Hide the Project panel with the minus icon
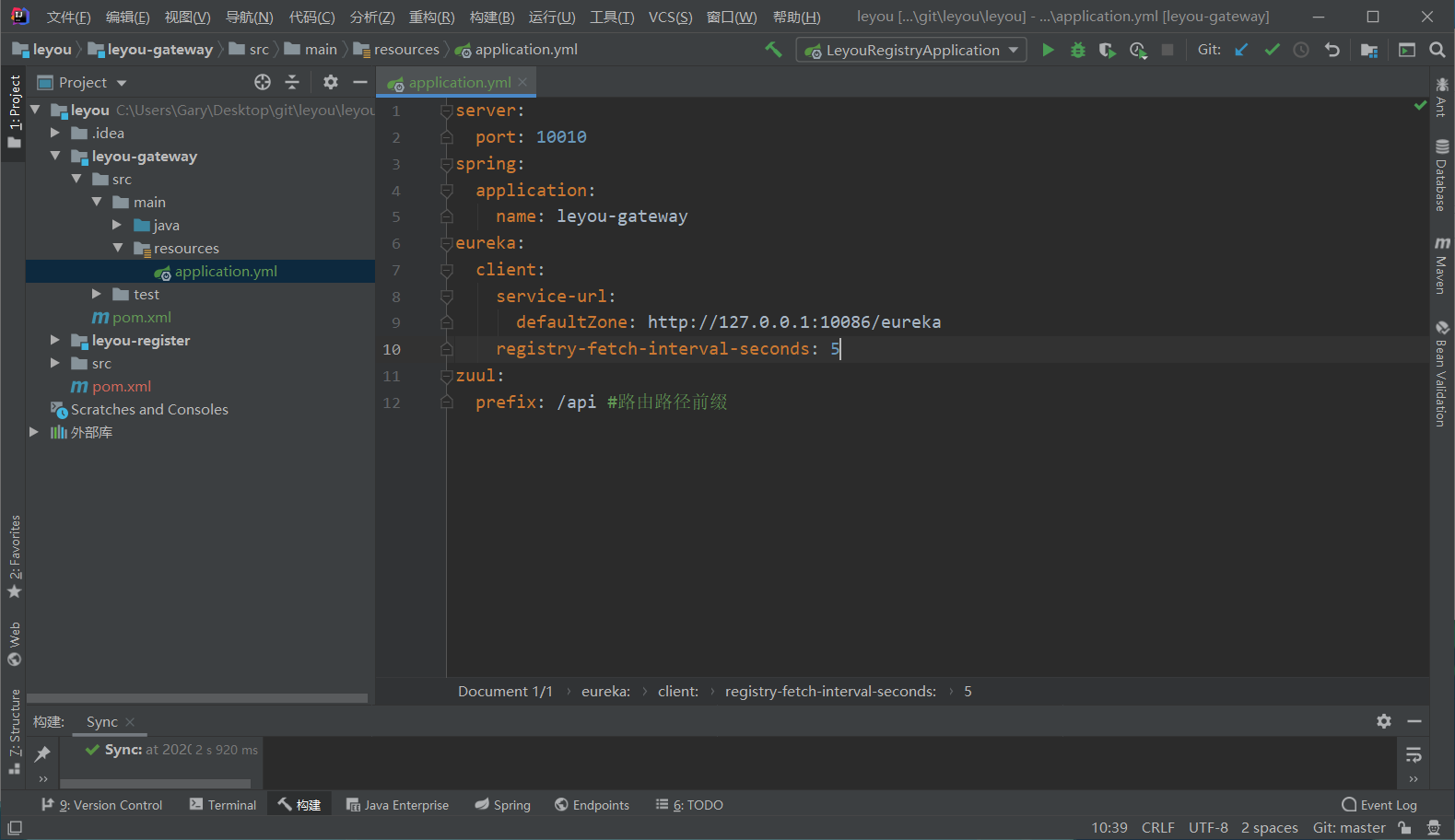This screenshot has width=1455, height=840. [360, 82]
